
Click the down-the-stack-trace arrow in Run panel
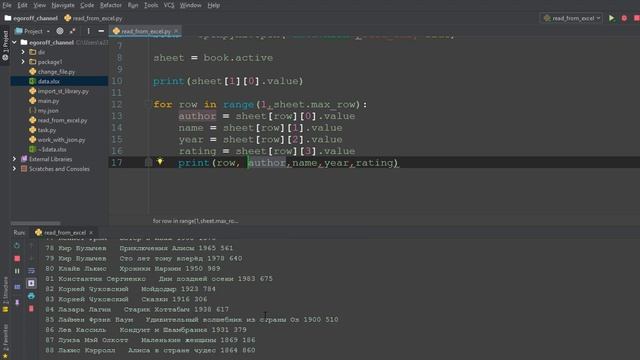click(31, 258)
